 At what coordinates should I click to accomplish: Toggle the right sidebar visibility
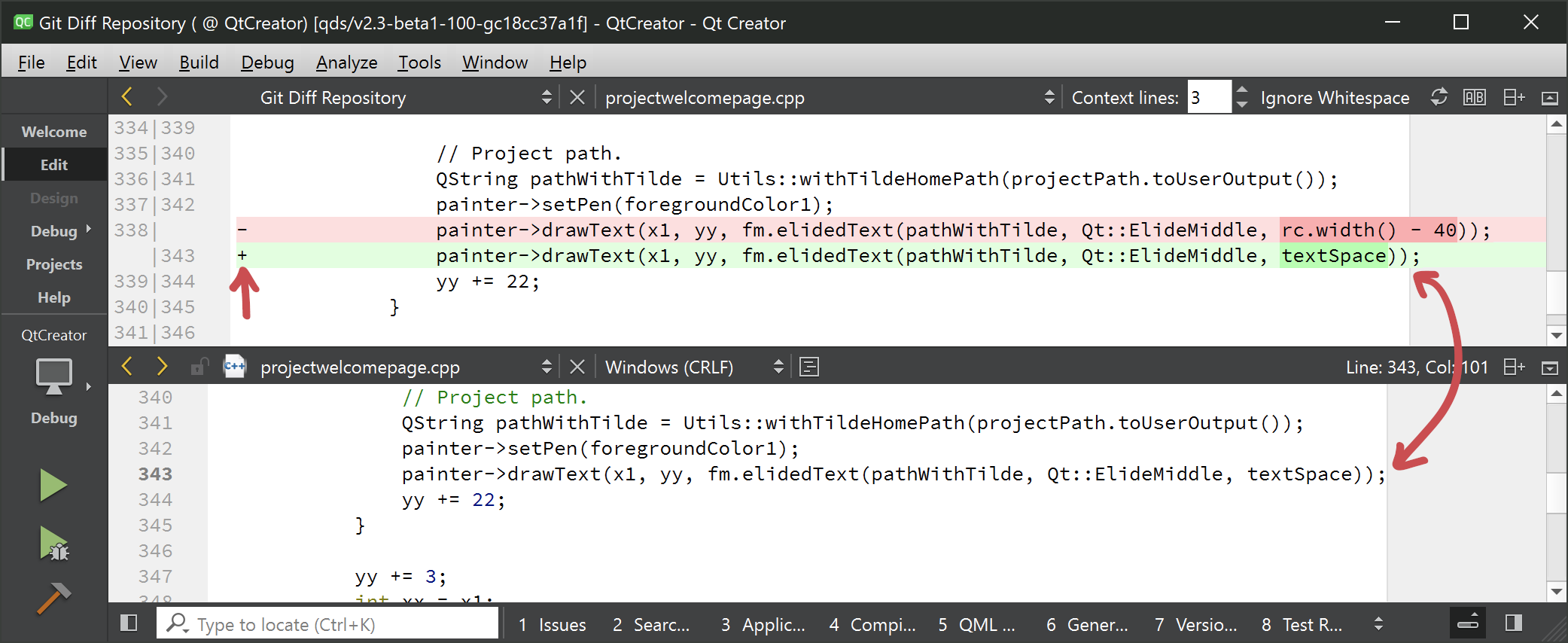[x=1513, y=623]
